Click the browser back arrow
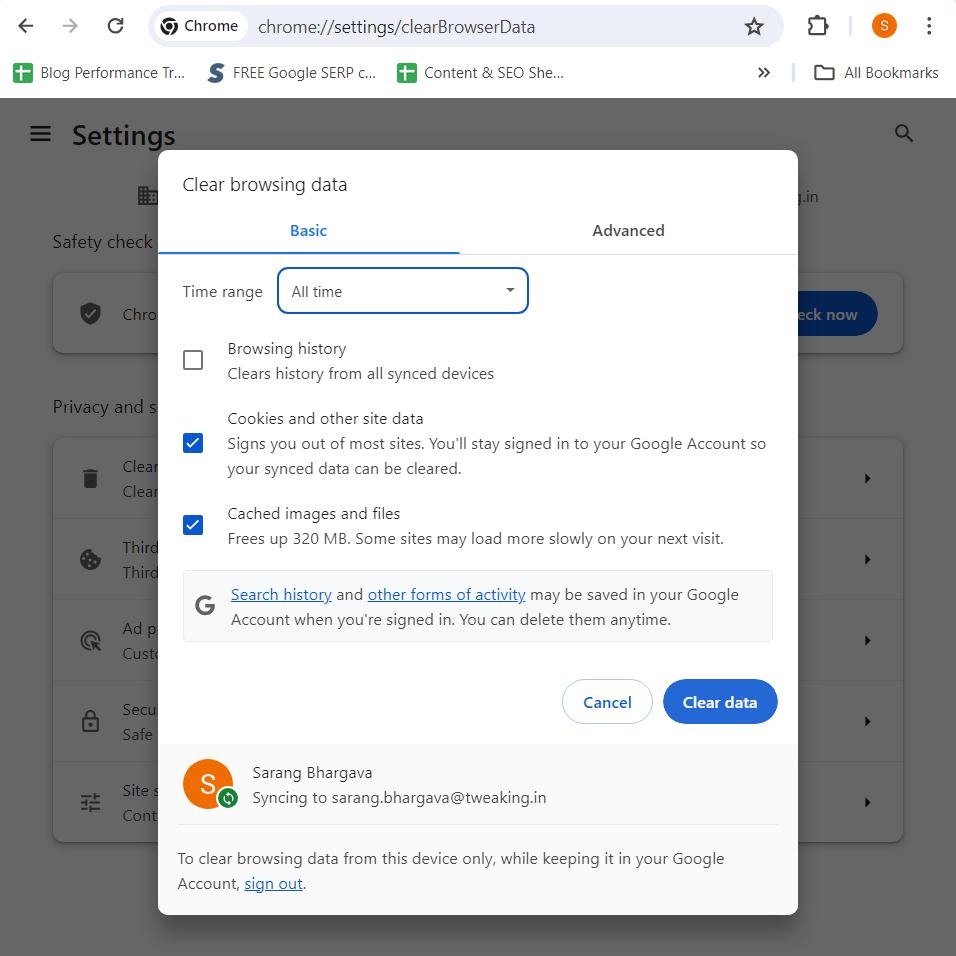 click(x=26, y=27)
